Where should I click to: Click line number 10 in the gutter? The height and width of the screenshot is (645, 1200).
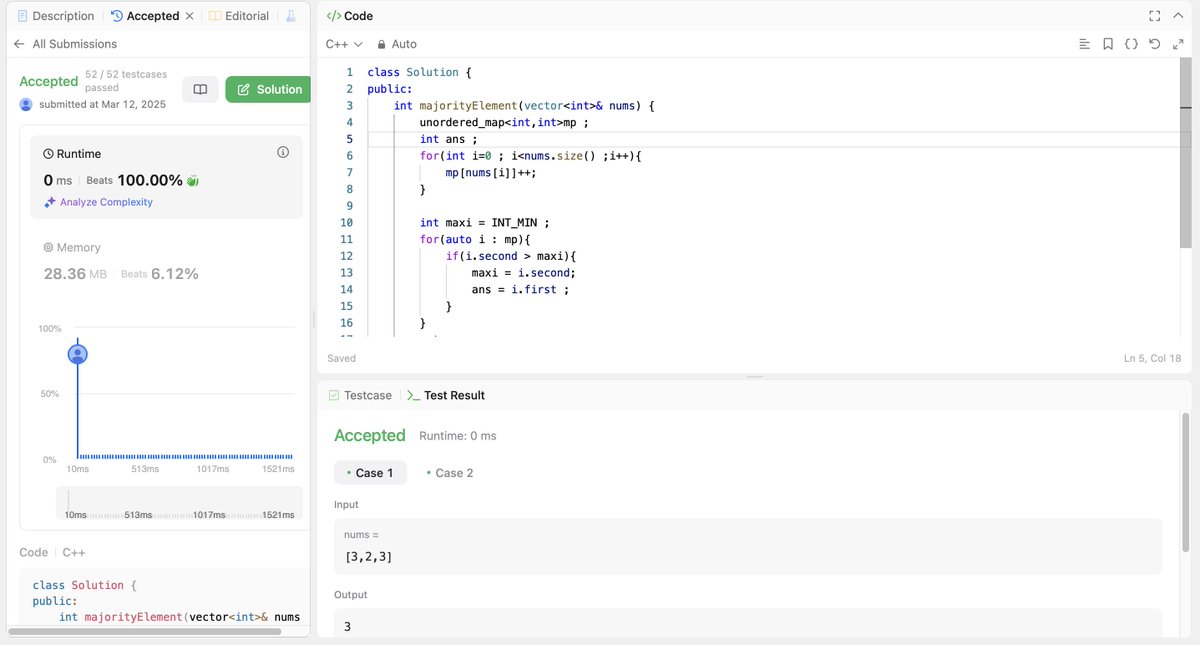(x=346, y=222)
